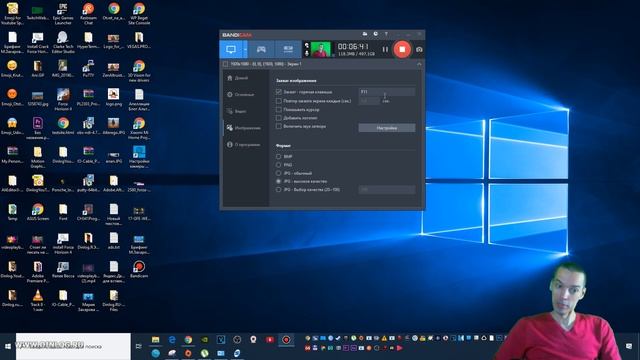Viewport: 640px width, 360px height.
Task: Open 3D Vision for new drivers shortcut
Action: [139, 70]
